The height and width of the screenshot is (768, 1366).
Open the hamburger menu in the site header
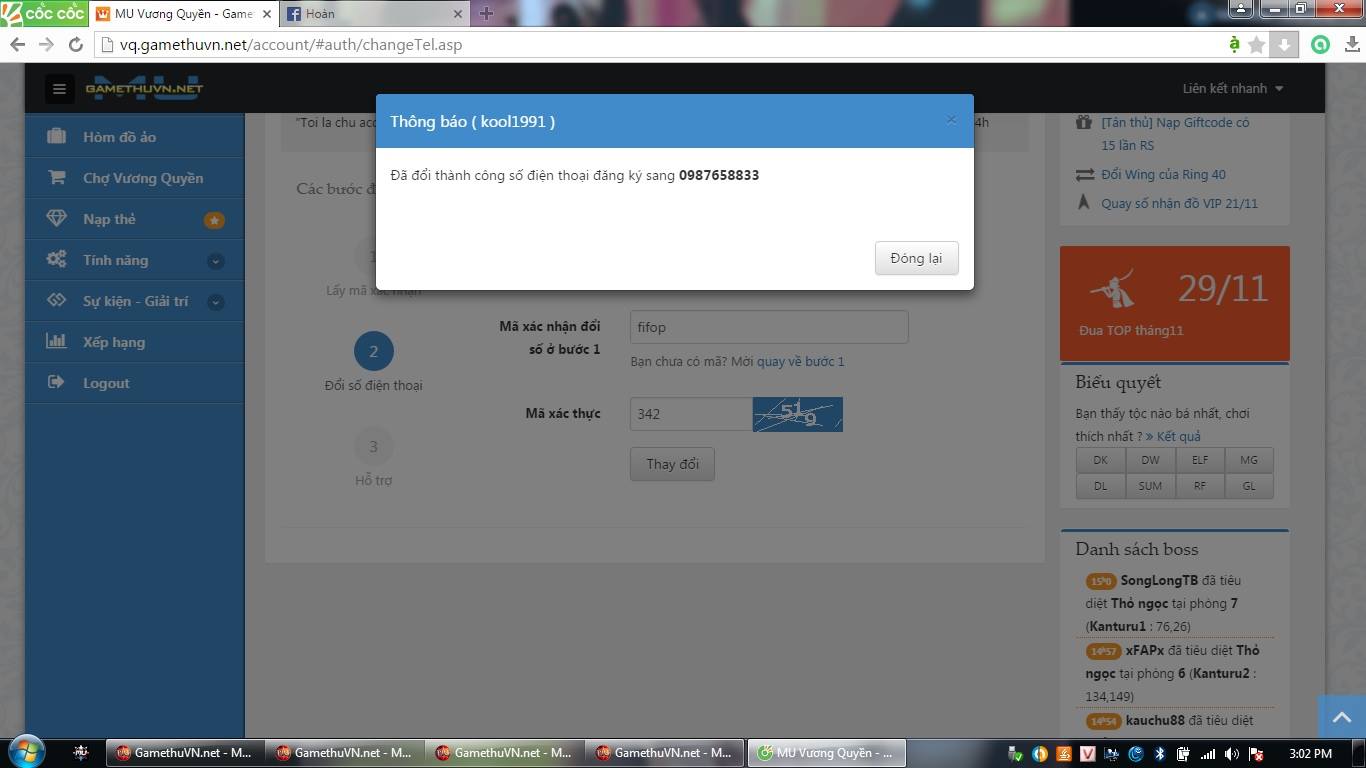[x=59, y=89]
